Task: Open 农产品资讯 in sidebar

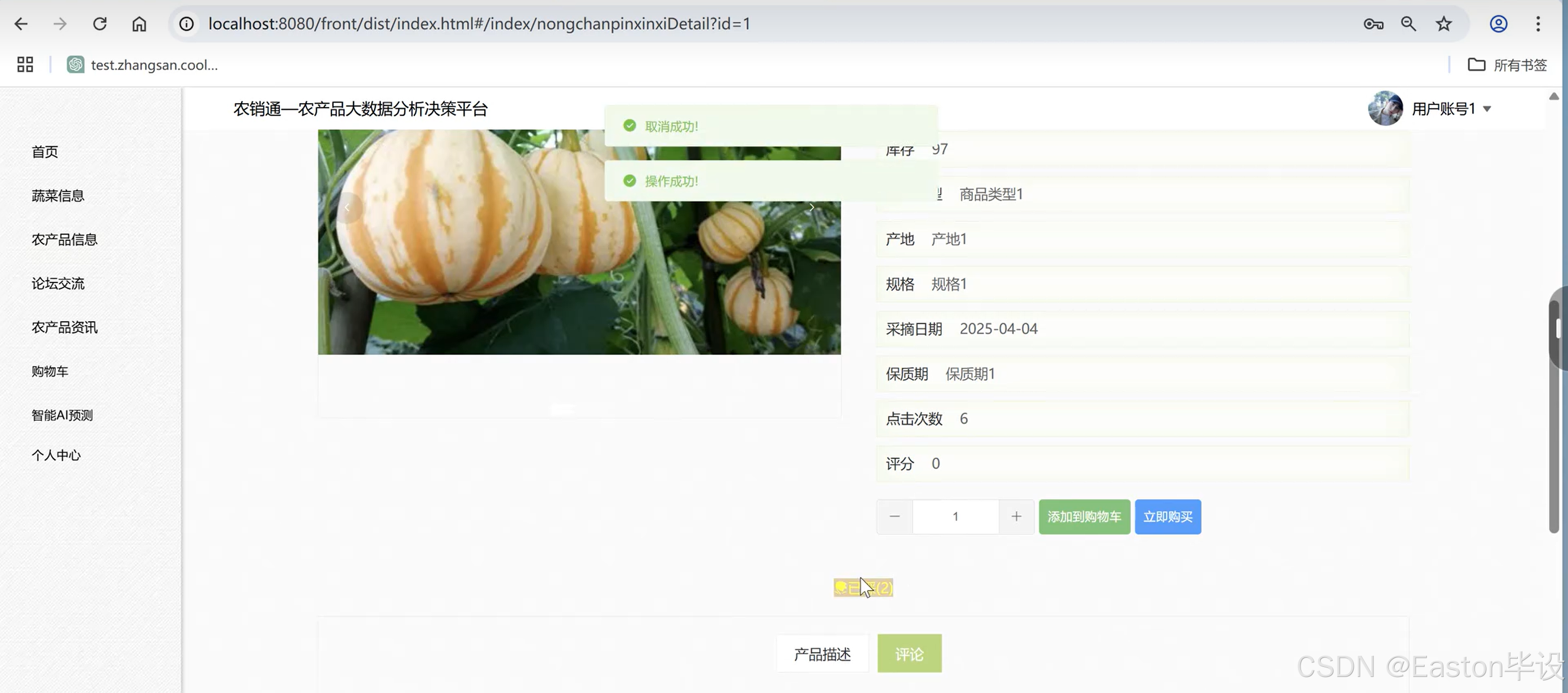Action: click(64, 327)
